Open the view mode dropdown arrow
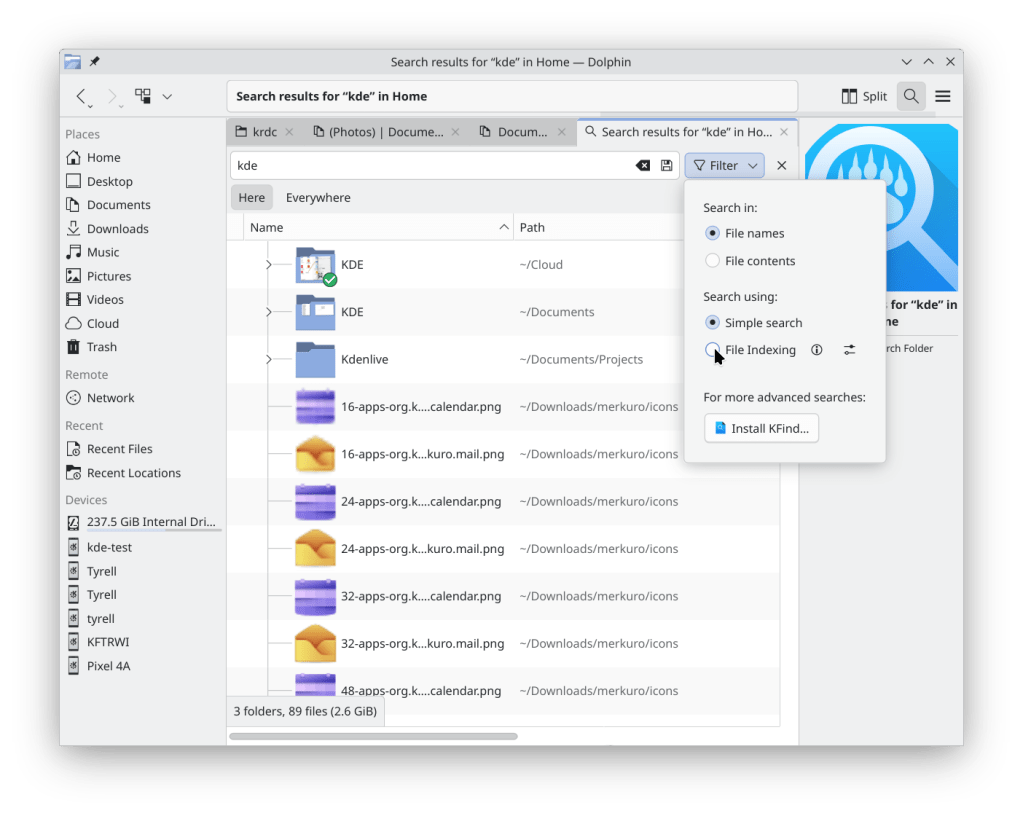Image resolution: width=1023 pixels, height=816 pixels. [x=167, y=96]
